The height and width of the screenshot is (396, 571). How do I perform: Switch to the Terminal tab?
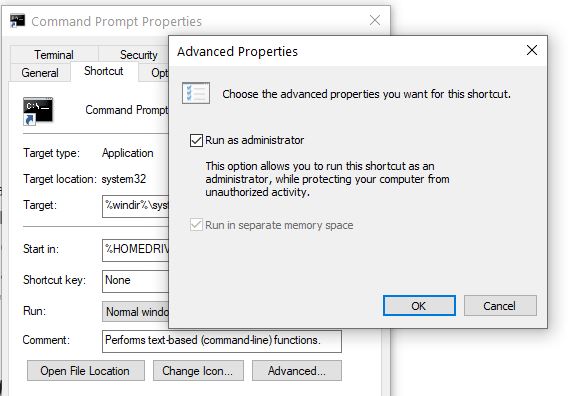(54, 55)
